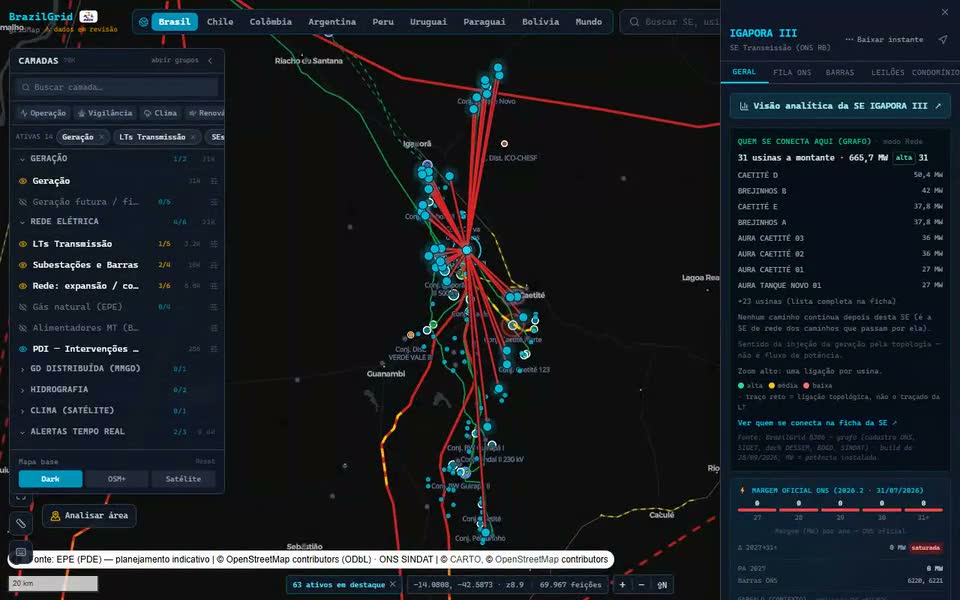Click Baixar instante option
Screen dimensions: 960x600
pos(883,39)
